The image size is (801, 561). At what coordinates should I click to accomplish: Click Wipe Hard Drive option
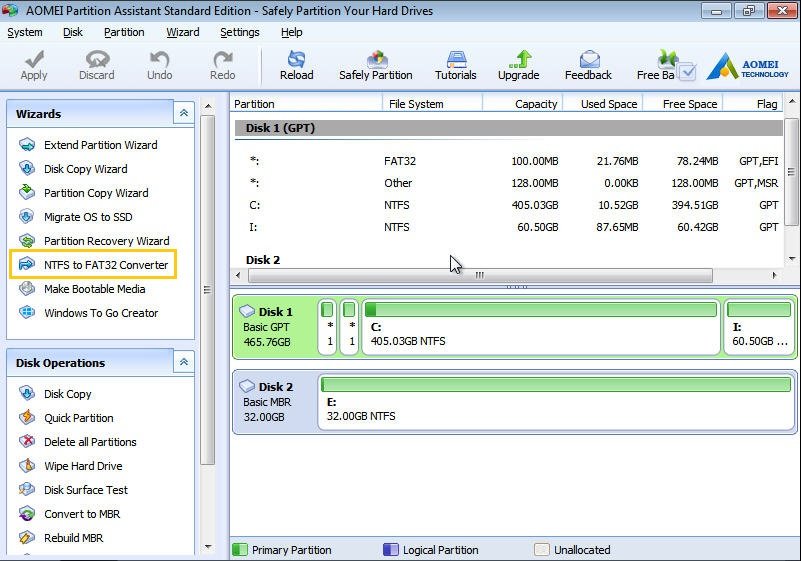83,466
